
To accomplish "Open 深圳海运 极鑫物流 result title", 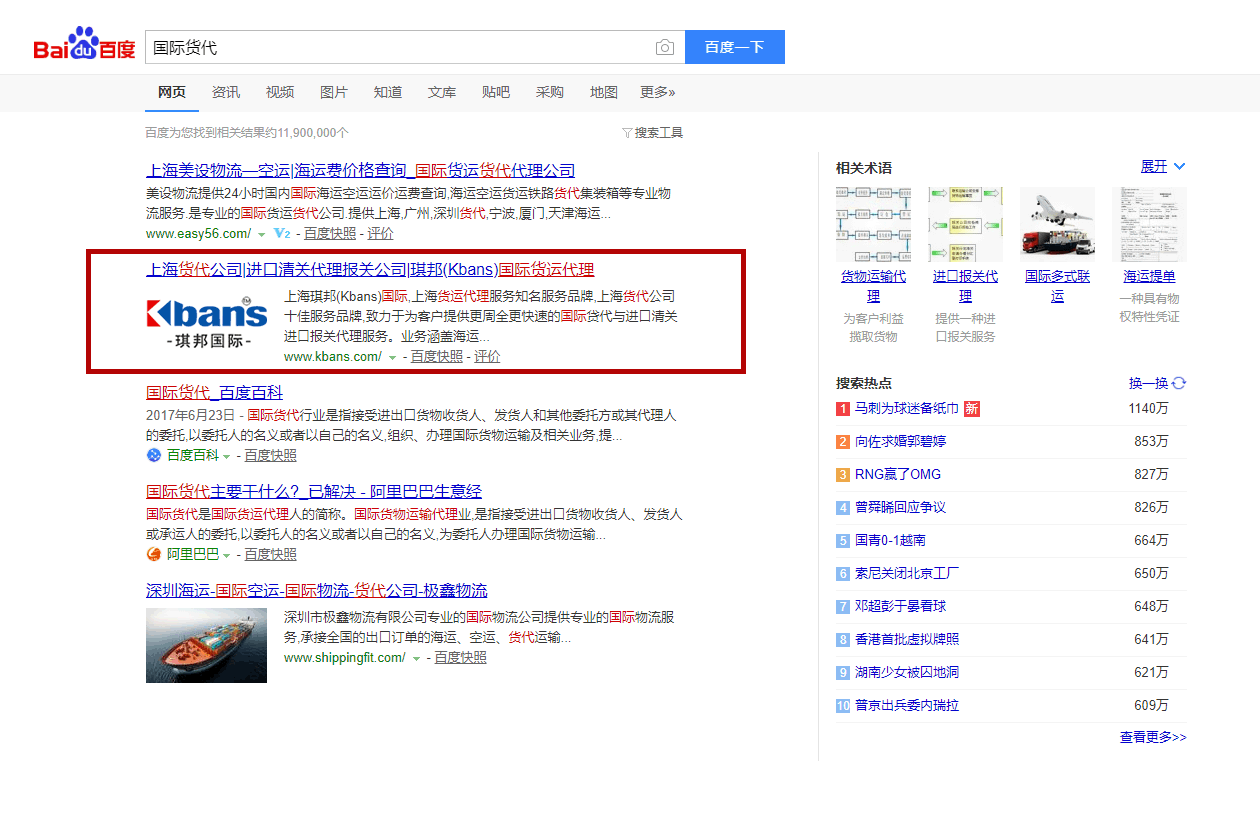I will coord(317,590).
